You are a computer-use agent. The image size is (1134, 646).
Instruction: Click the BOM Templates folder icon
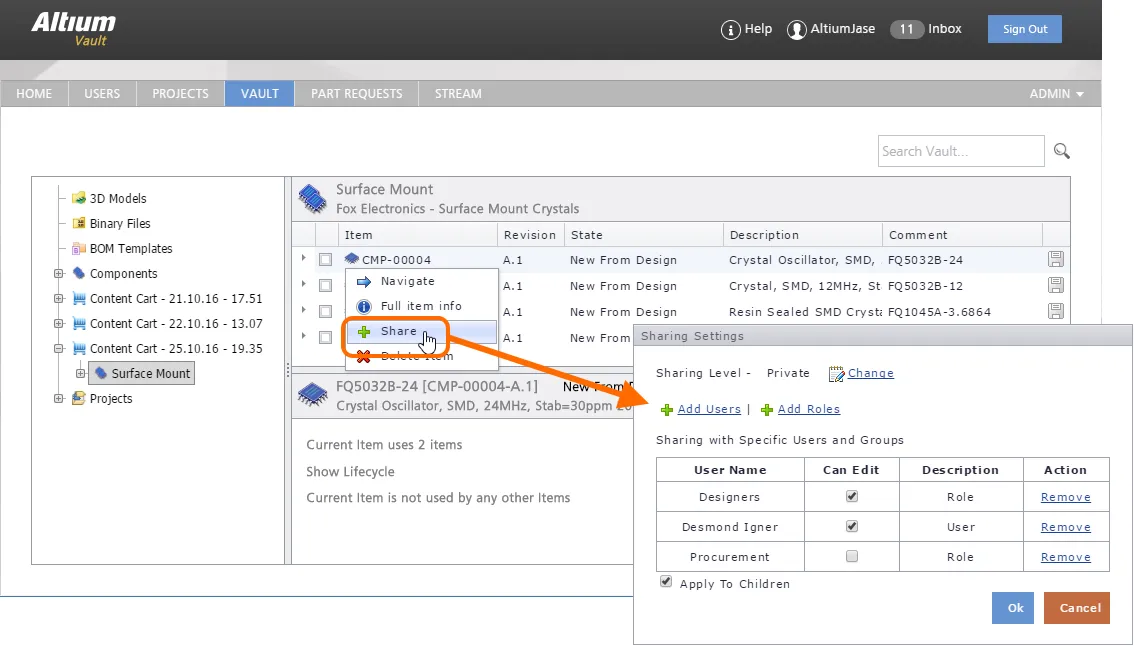pyautogui.click(x=79, y=248)
